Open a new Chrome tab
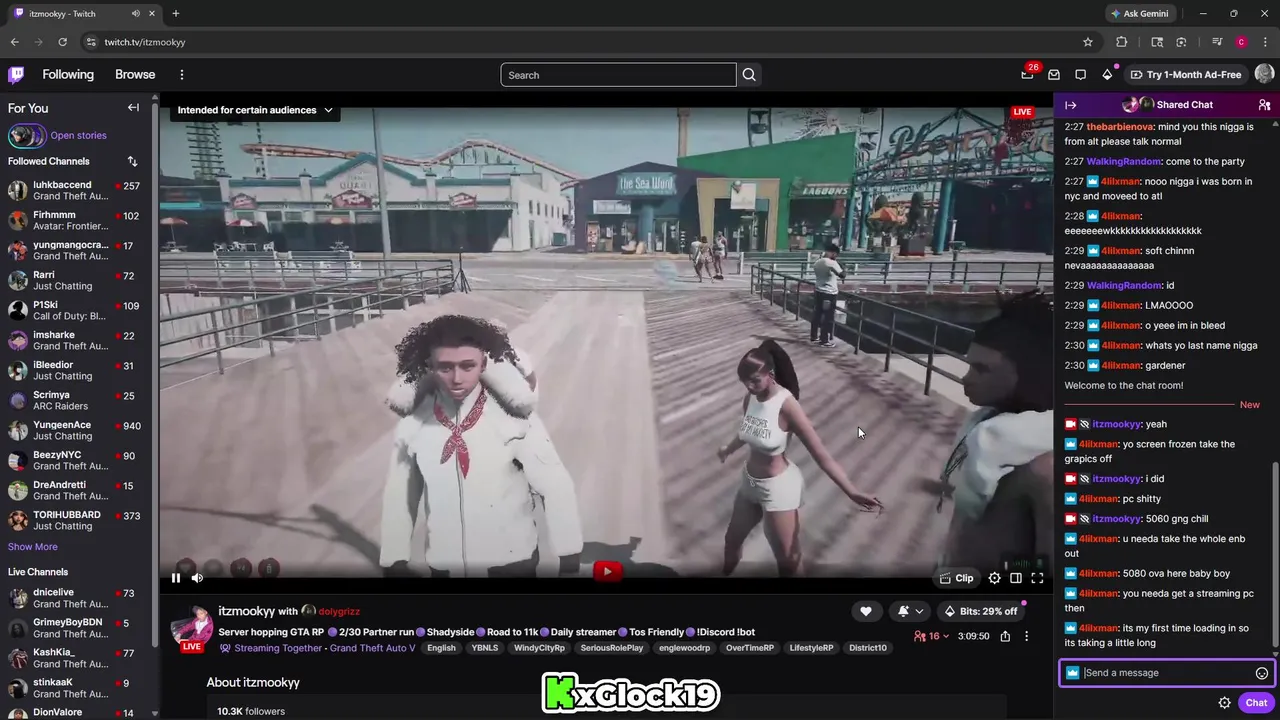 tap(176, 13)
